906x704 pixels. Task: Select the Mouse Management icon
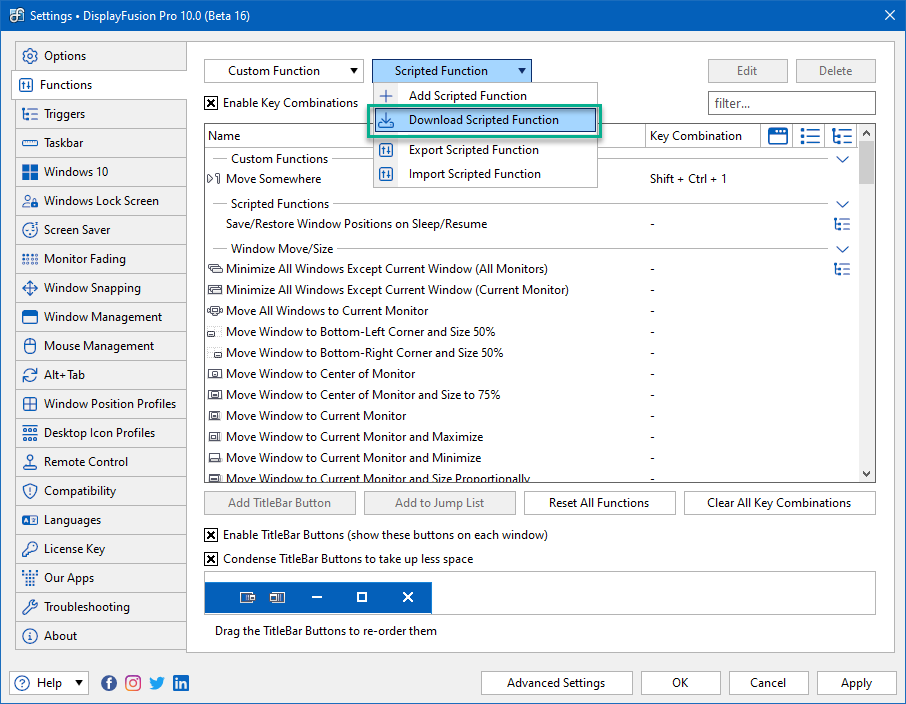coord(29,346)
